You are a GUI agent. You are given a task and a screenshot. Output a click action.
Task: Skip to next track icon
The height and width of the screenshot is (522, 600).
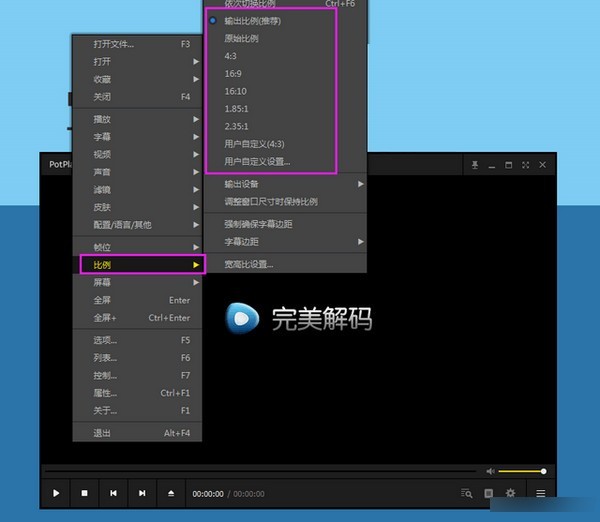pos(142,493)
